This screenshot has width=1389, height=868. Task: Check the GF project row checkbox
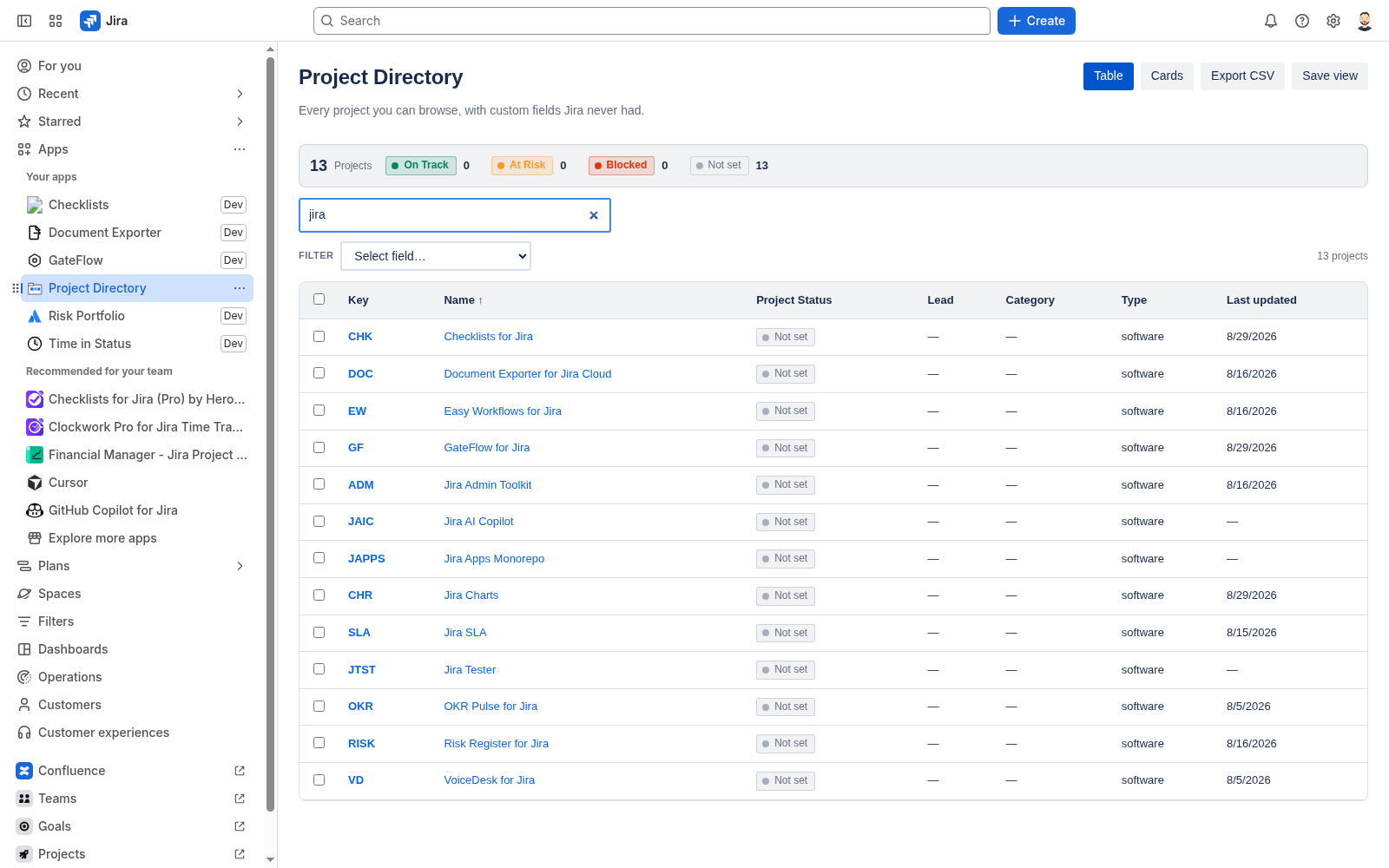[x=319, y=447]
